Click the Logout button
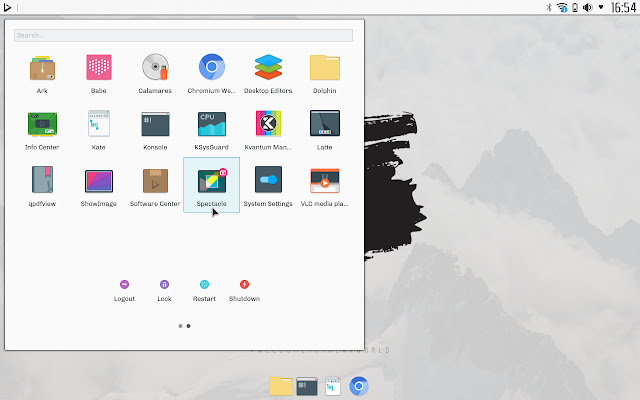 click(x=124, y=291)
